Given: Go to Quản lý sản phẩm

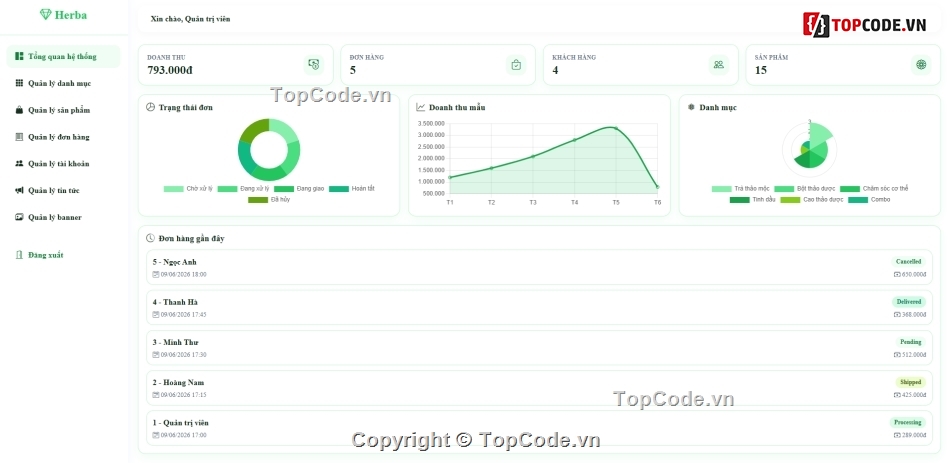Looking at the screenshot, I should [63, 110].
